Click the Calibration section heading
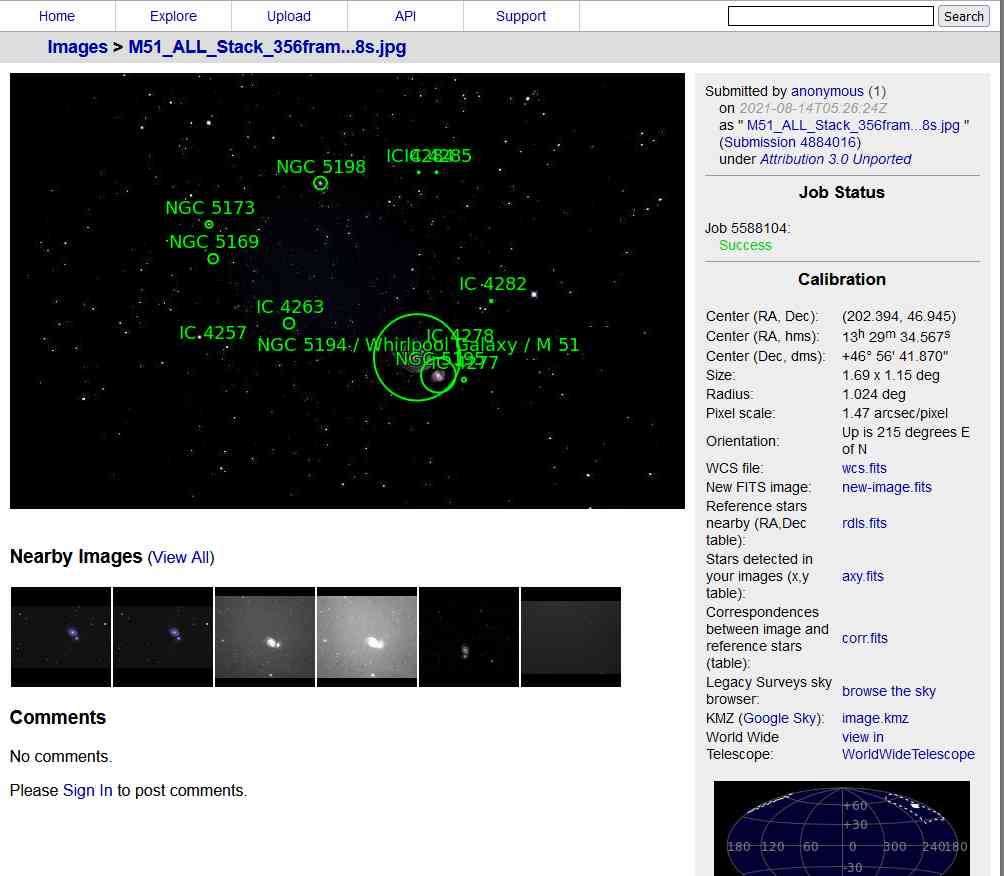The image size is (1004, 876). pyautogui.click(x=841, y=280)
